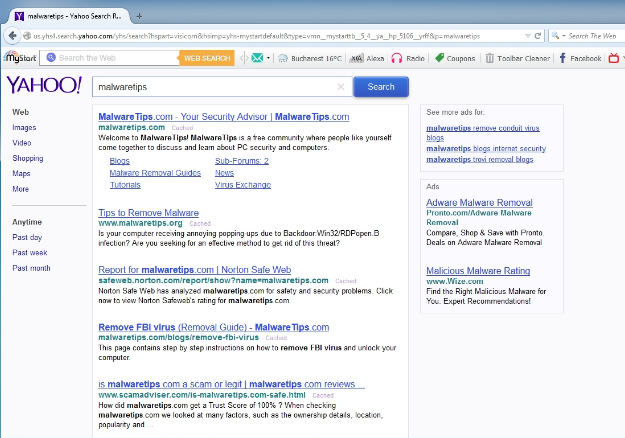This screenshot has width=625, height=438.
Task: Select the Anytime time filter
Action: (x=27, y=222)
